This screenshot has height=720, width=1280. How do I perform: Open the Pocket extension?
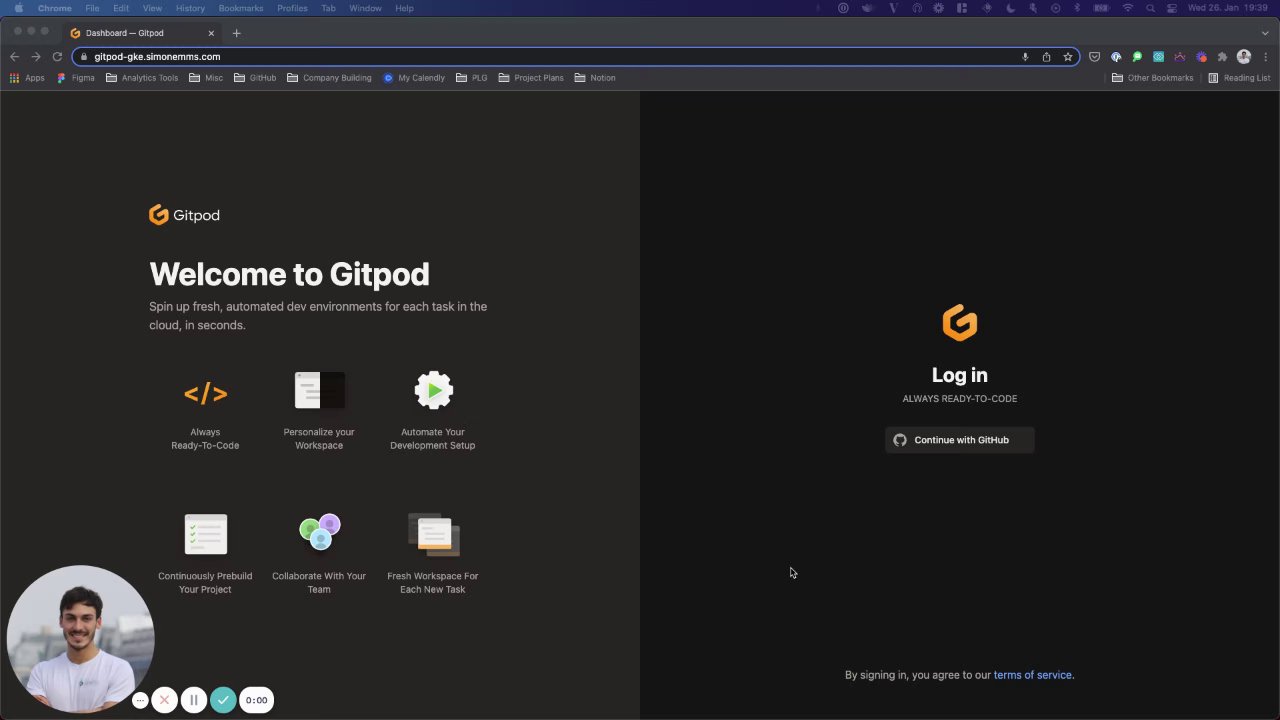[1095, 57]
